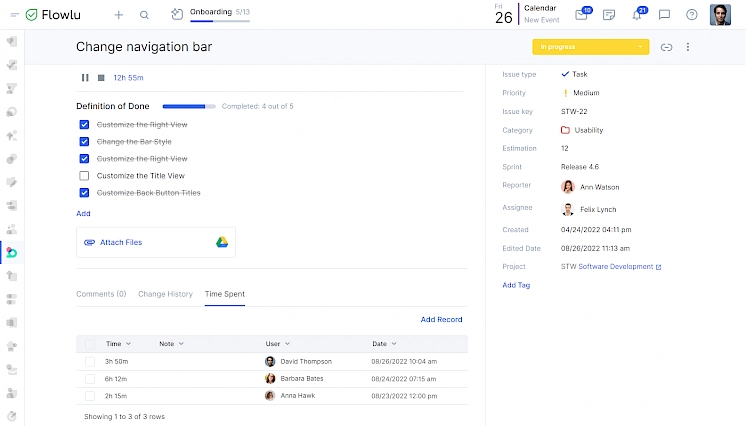Copy issue link via chain icon
The height and width of the screenshot is (426, 746).
coord(667,47)
